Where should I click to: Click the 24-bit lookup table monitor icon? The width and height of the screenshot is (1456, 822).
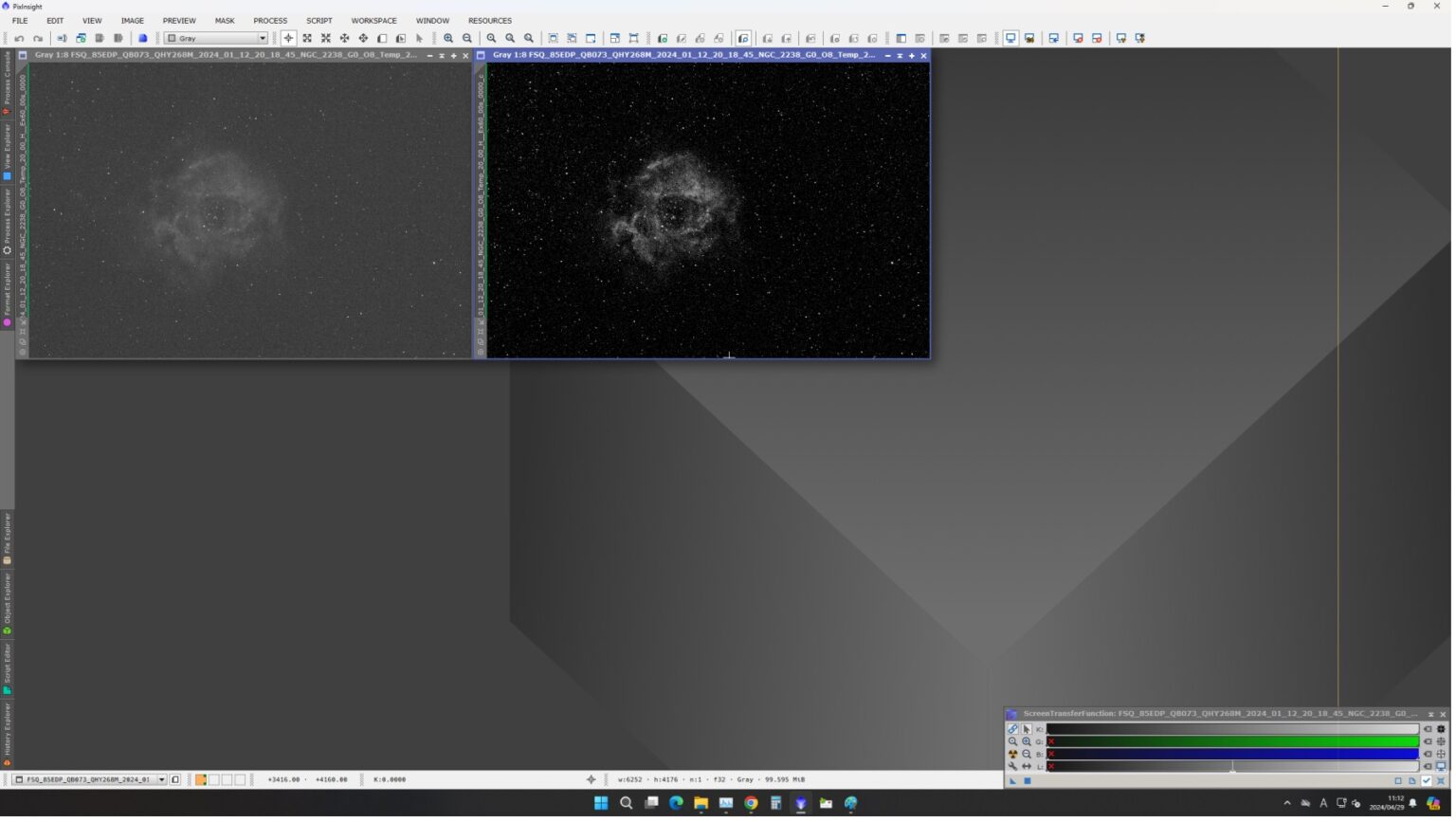point(1440,766)
